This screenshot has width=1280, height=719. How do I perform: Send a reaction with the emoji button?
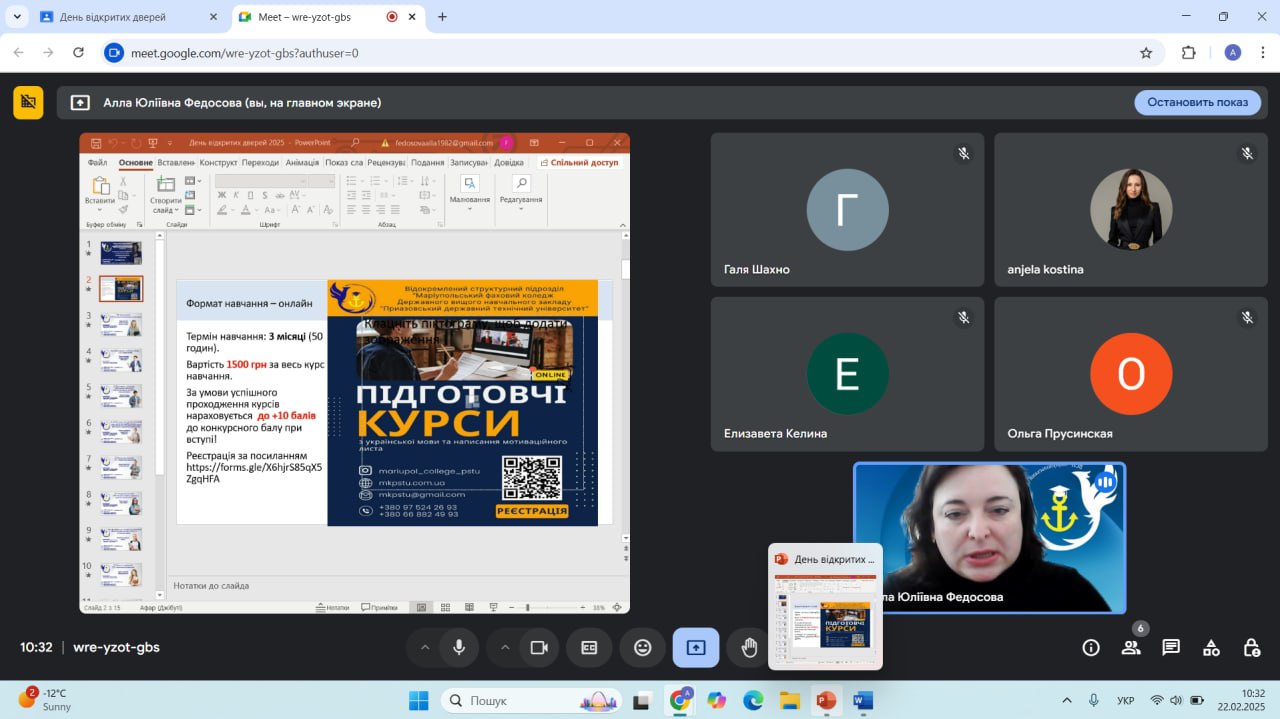coord(643,647)
